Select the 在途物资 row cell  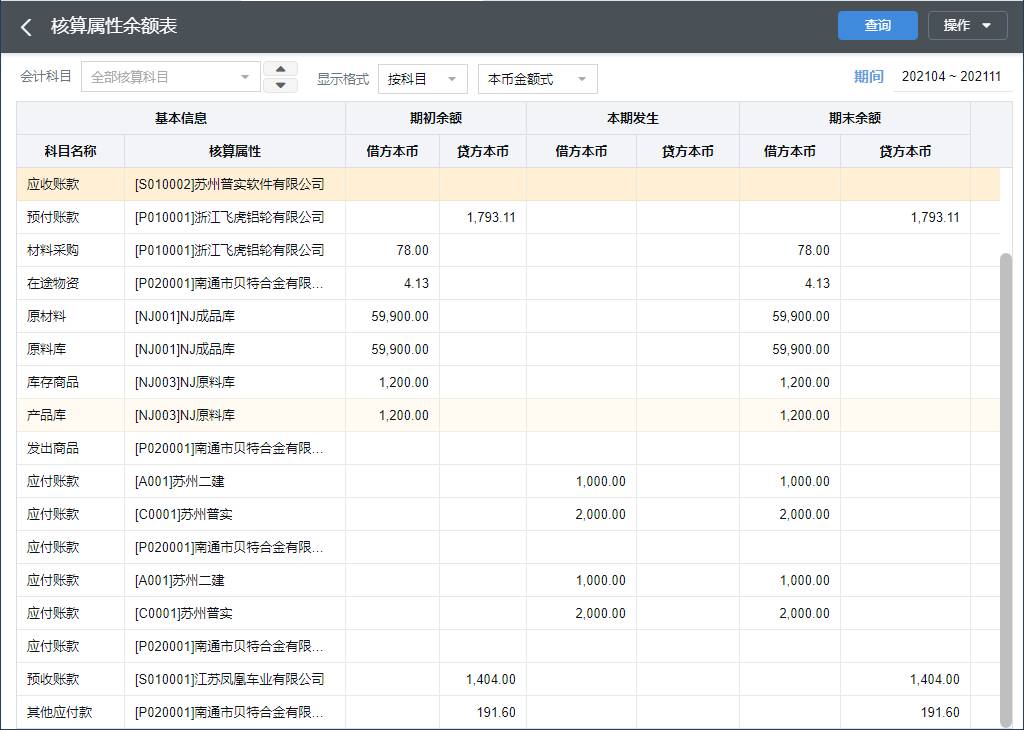point(71,283)
